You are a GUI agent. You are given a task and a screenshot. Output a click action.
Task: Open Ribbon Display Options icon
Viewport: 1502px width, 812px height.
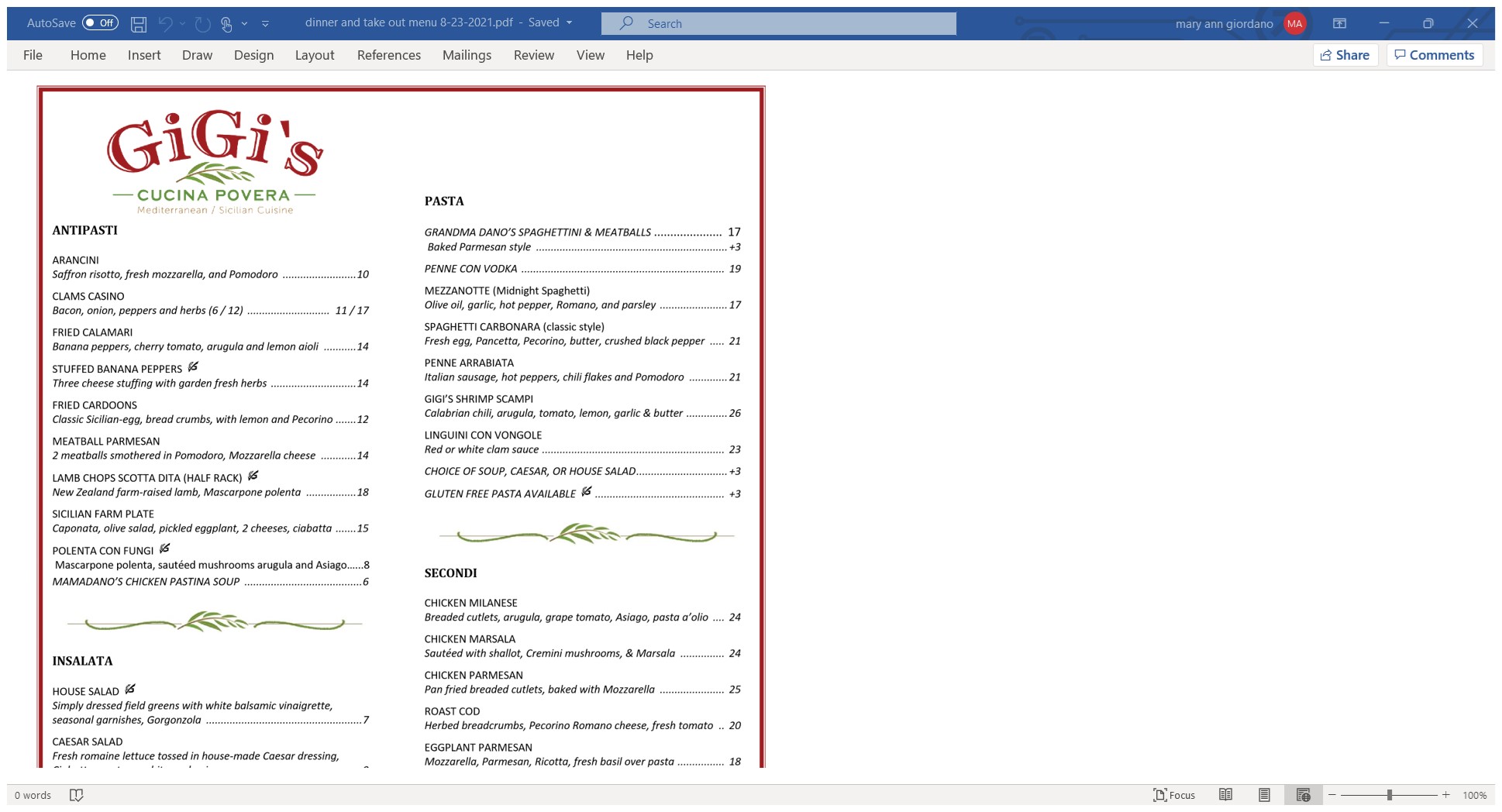pos(1339,23)
